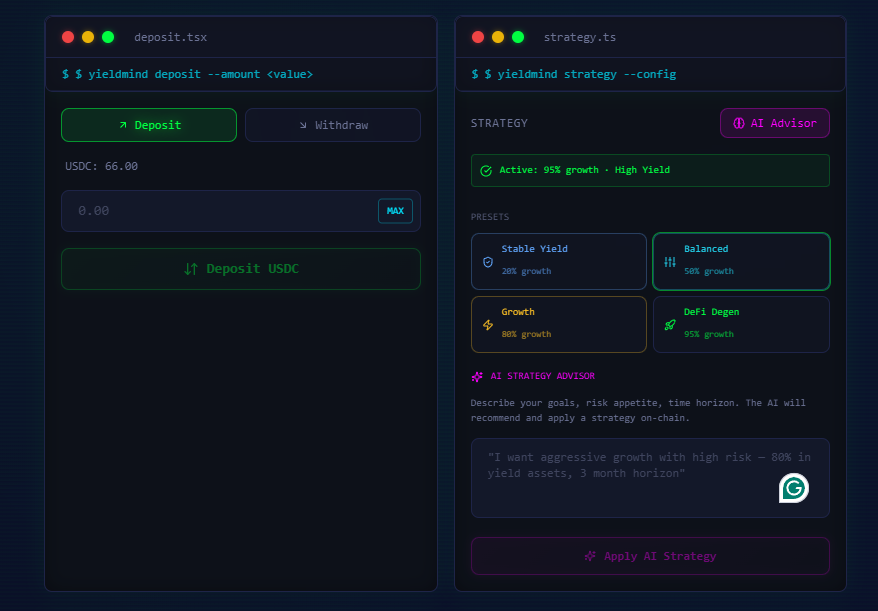
Task: Click the strategy.ts window title
Action: (580, 38)
